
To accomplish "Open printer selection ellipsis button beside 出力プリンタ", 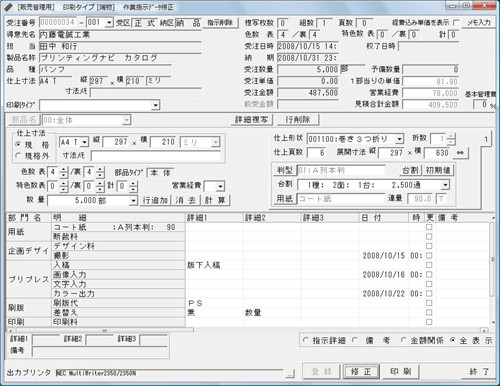I will point(290,373).
